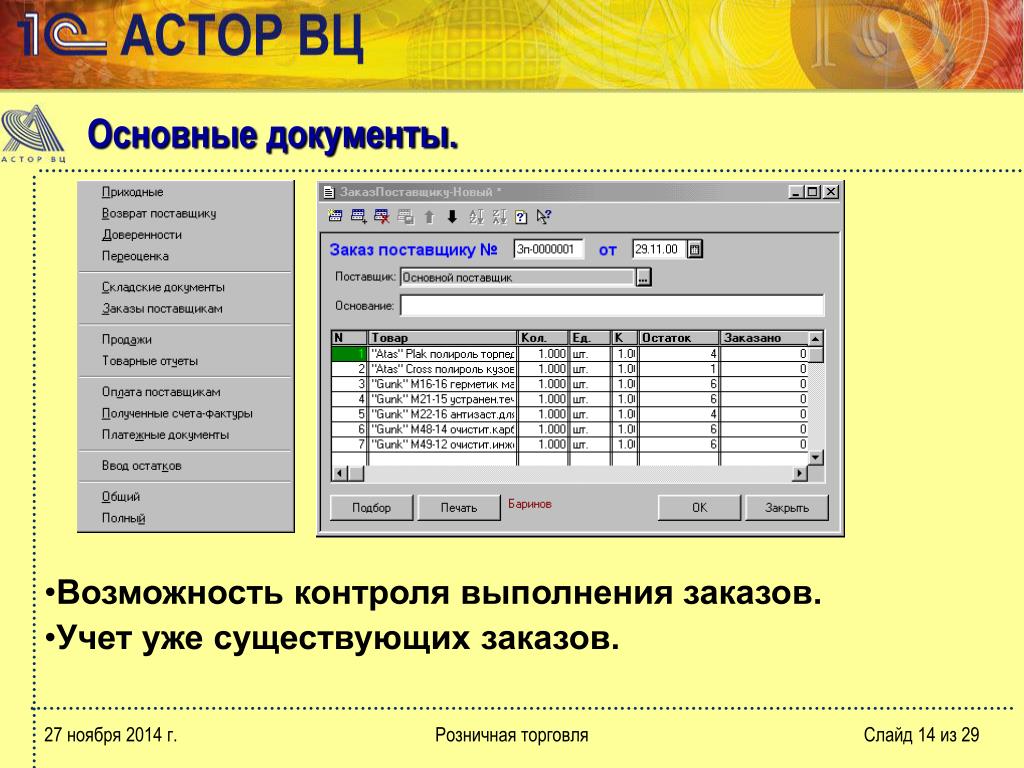Click the Move row down arrow icon

click(452, 217)
